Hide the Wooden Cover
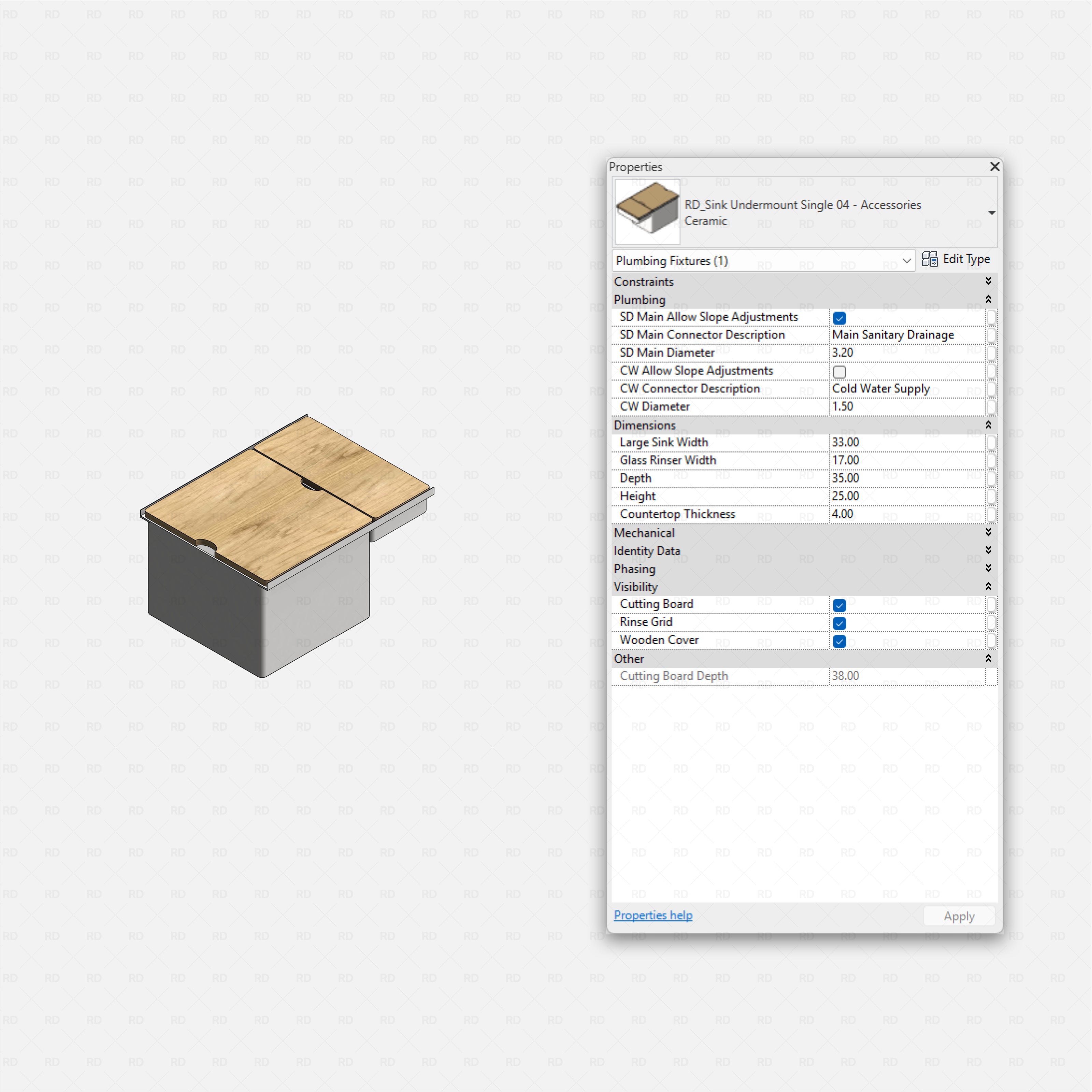 (839, 641)
